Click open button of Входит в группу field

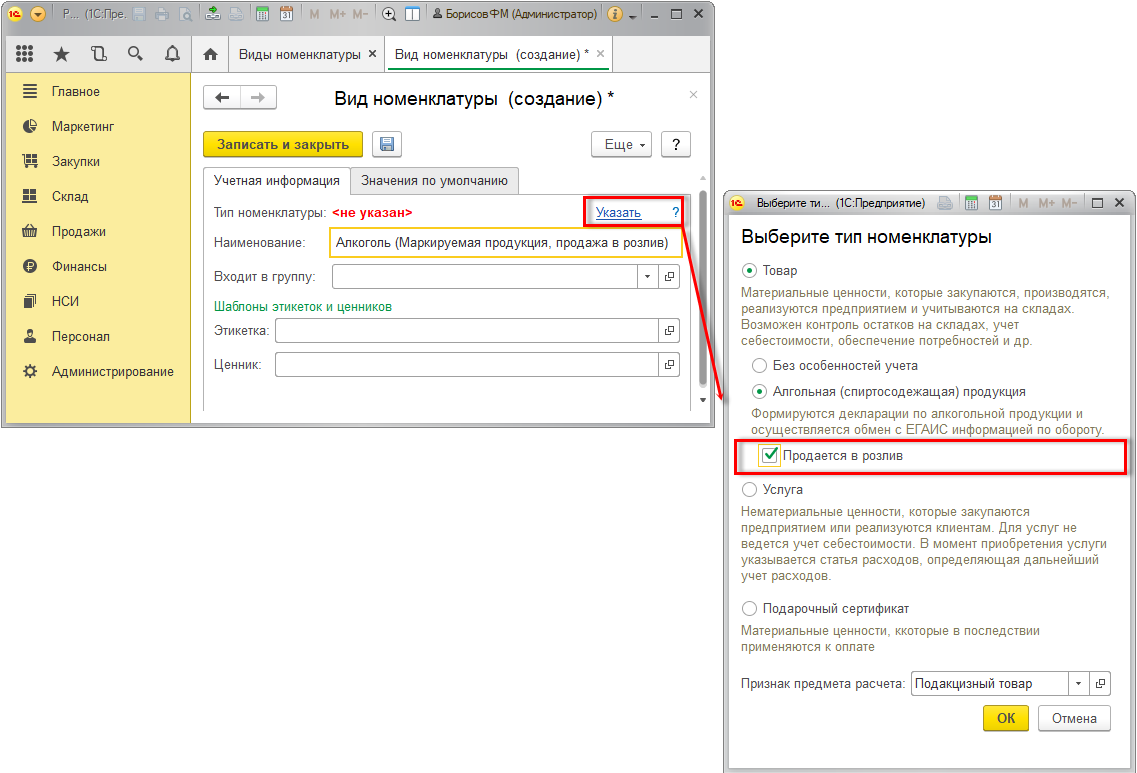click(x=669, y=276)
